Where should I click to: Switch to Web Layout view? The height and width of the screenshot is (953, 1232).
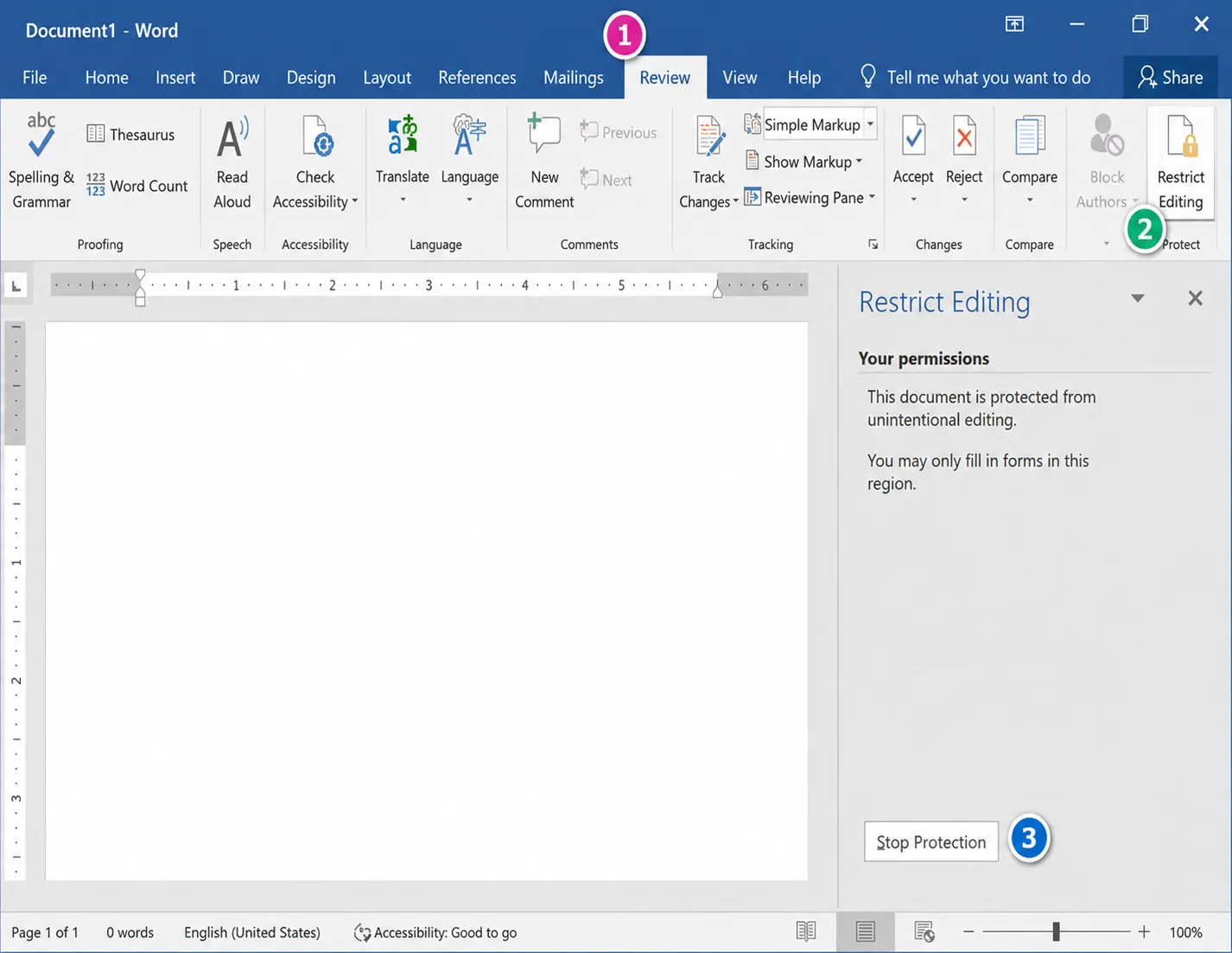pos(924,931)
